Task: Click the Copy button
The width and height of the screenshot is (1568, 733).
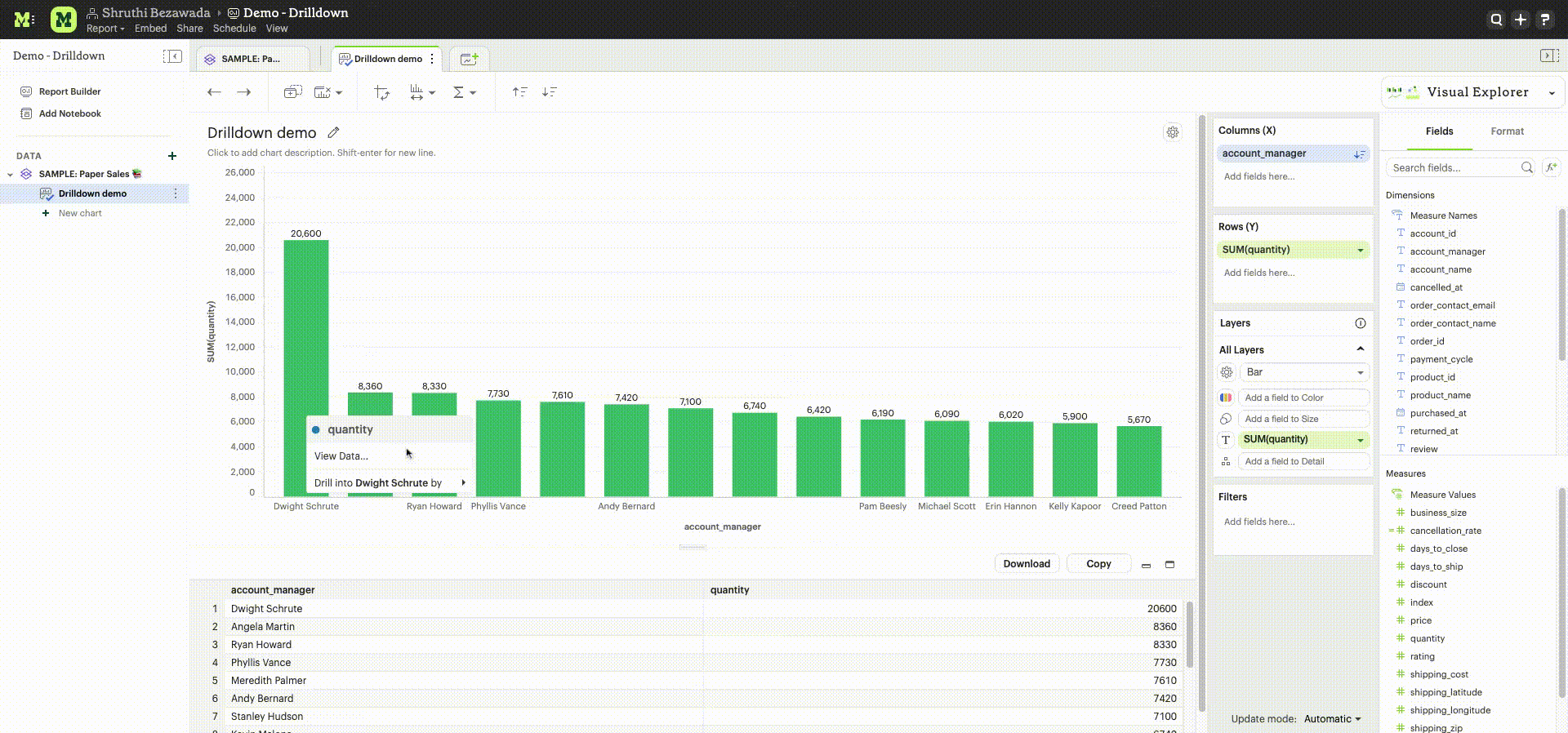Action: 1098,564
